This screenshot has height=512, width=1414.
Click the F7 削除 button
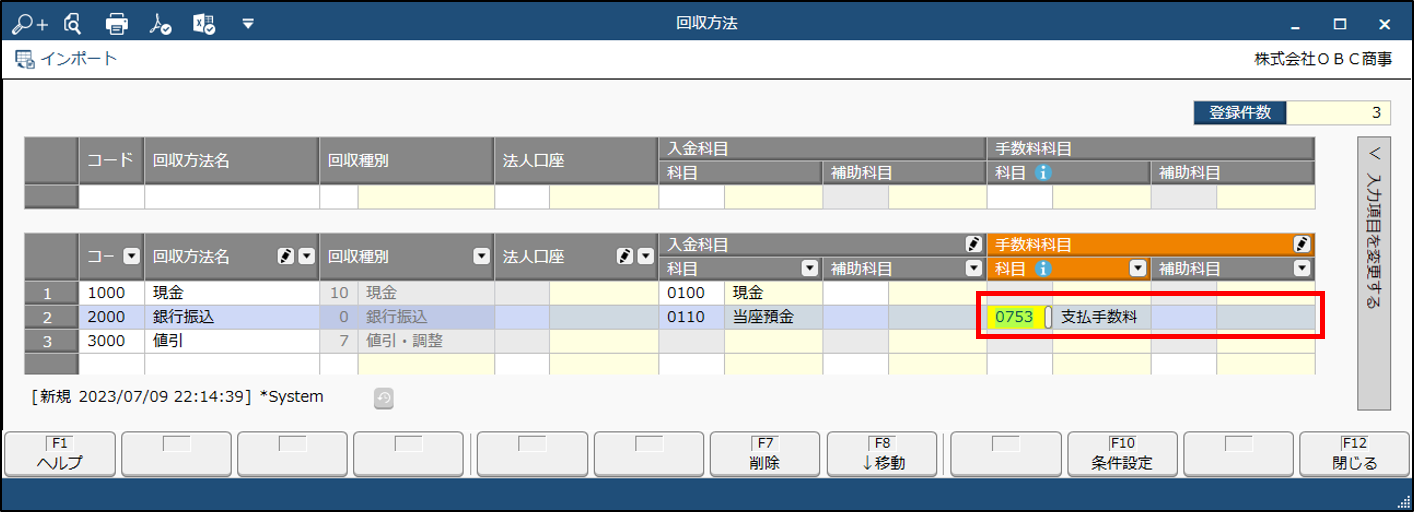click(x=764, y=454)
